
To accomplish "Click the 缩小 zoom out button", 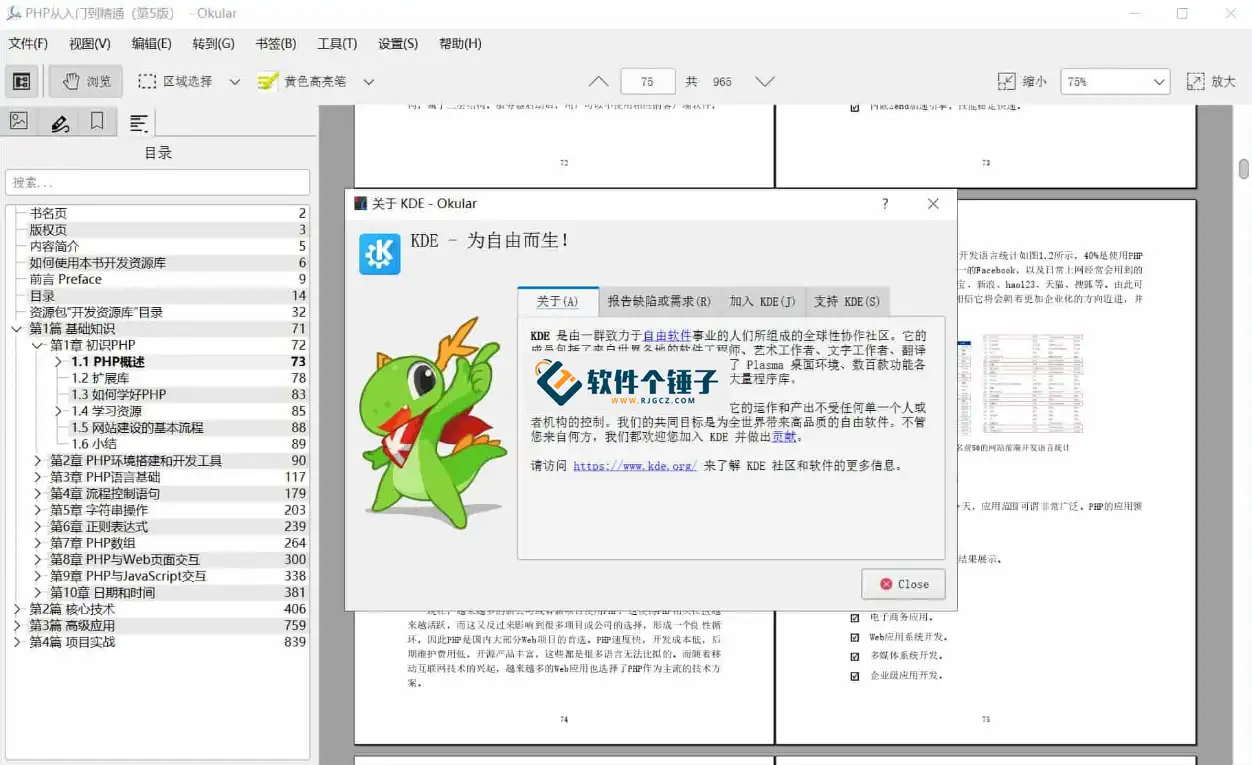I will pyautogui.click(x=1022, y=82).
